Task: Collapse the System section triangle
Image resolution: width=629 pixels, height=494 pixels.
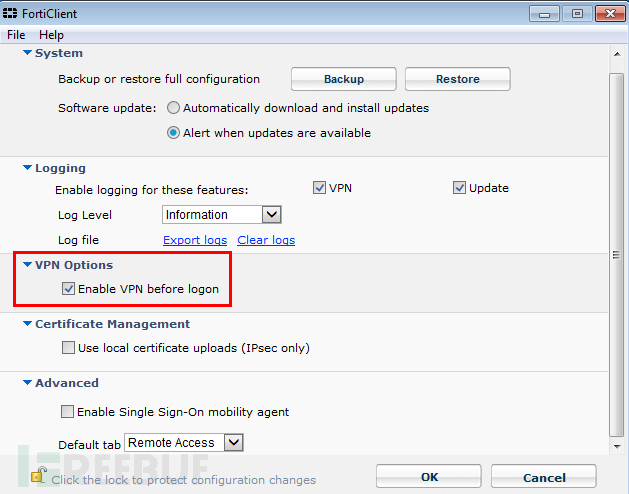Action: click(27, 53)
